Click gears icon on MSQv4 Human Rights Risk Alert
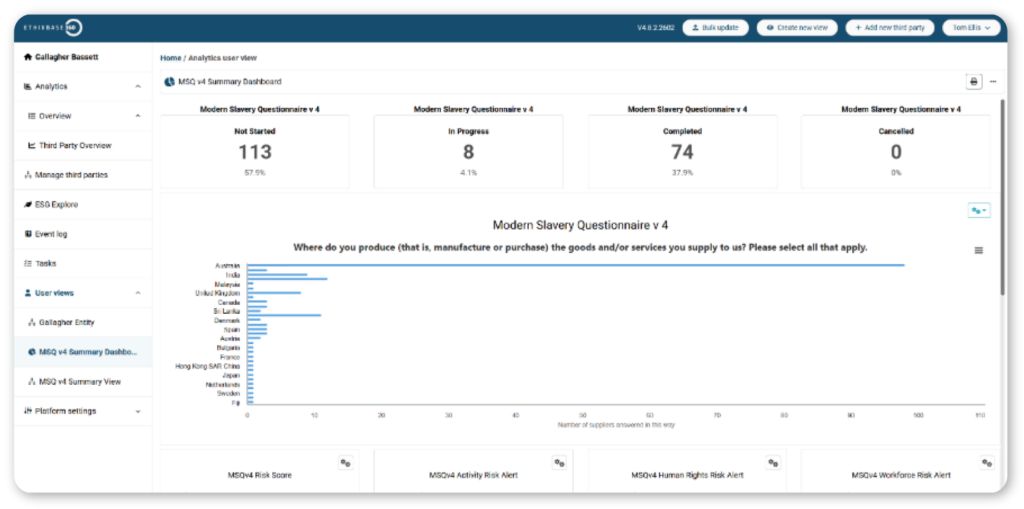This screenshot has width=1024, height=509. pos(773,463)
